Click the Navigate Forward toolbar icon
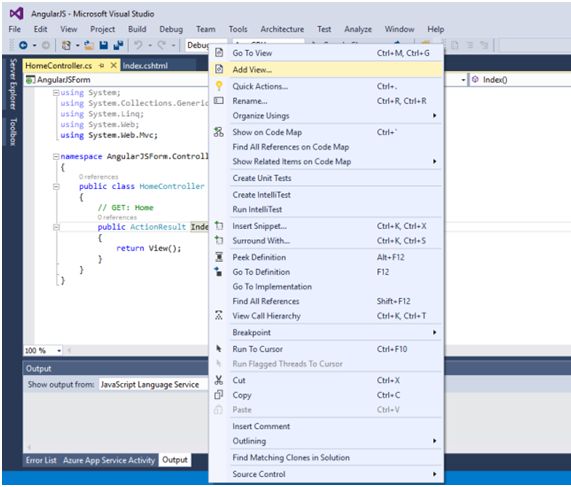This screenshot has height=487, width=571. 46,45
